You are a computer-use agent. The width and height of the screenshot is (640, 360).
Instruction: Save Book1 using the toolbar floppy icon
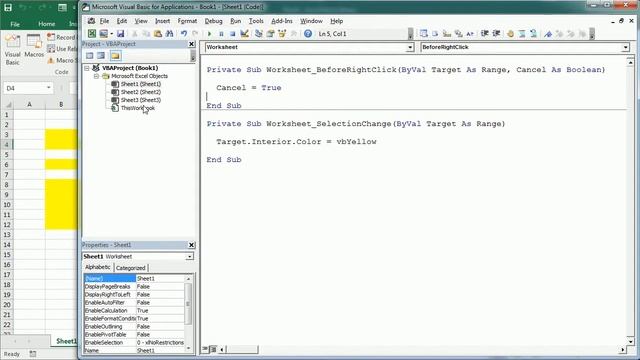pyautogui.click(x=120, y=33)
